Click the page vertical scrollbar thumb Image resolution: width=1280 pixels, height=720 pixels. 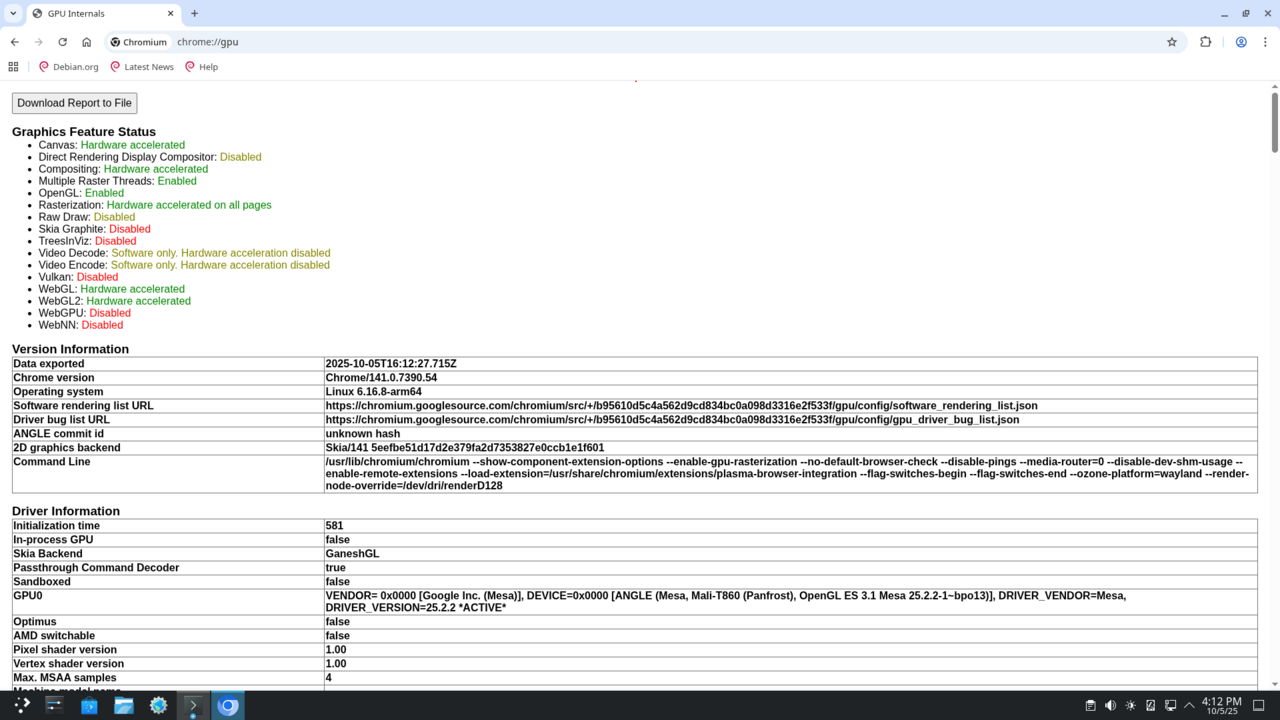click(x=1274, y=122)
